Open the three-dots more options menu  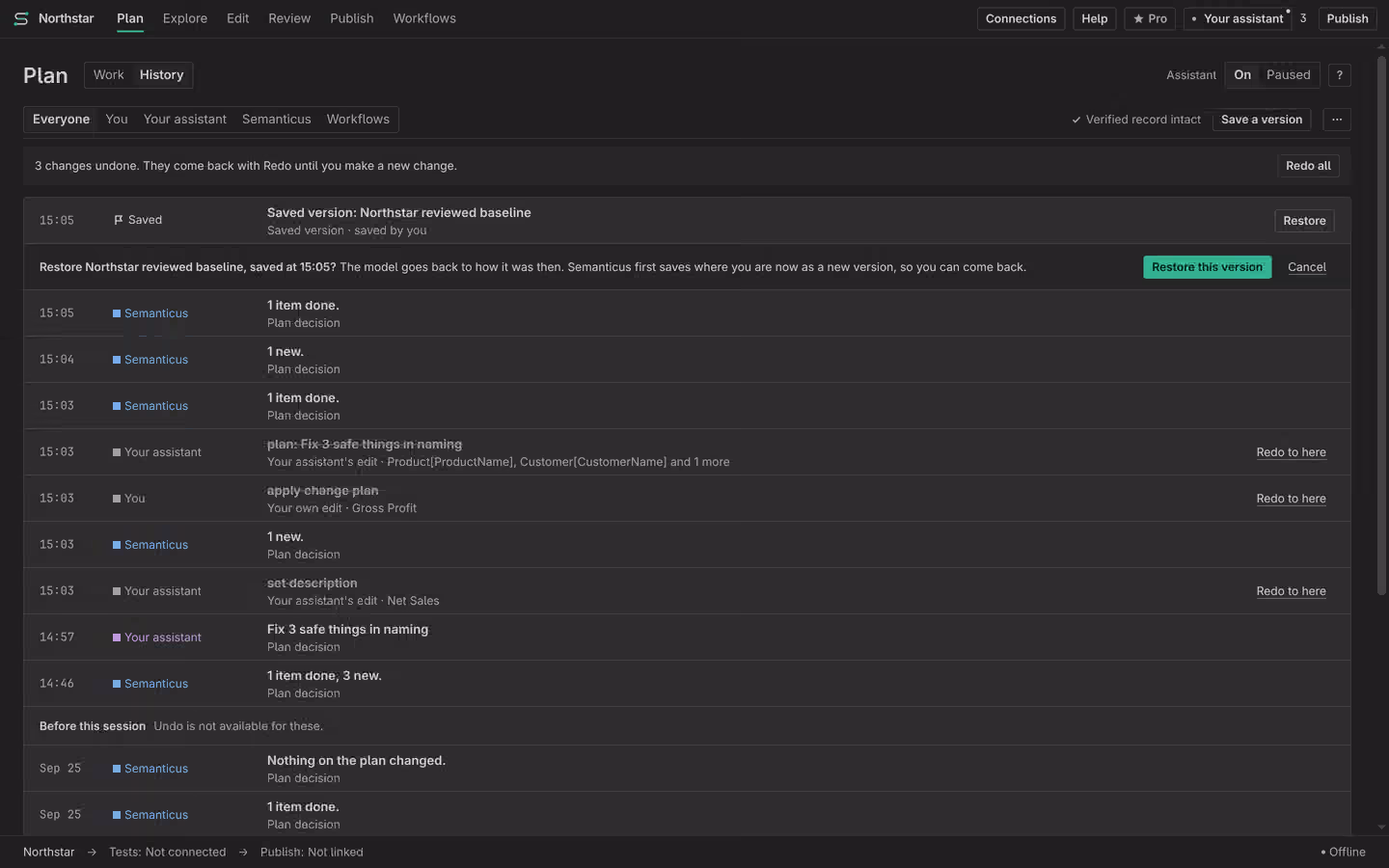pos(1337,120)
